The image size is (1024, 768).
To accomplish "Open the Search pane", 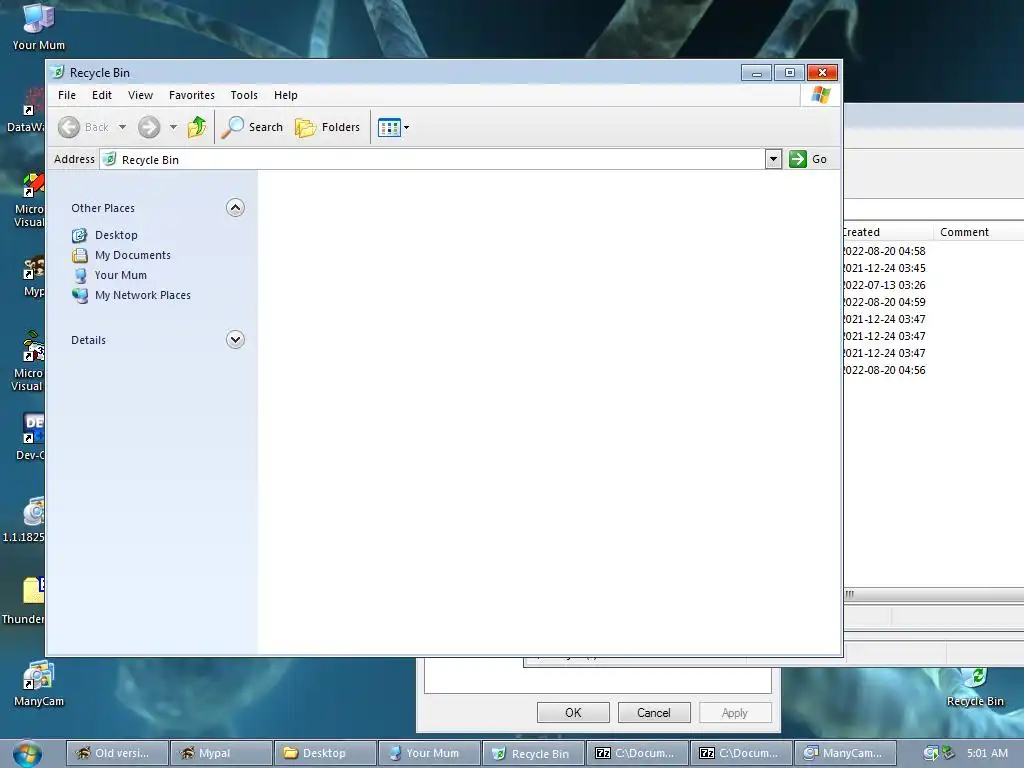I will click(252, 127).
